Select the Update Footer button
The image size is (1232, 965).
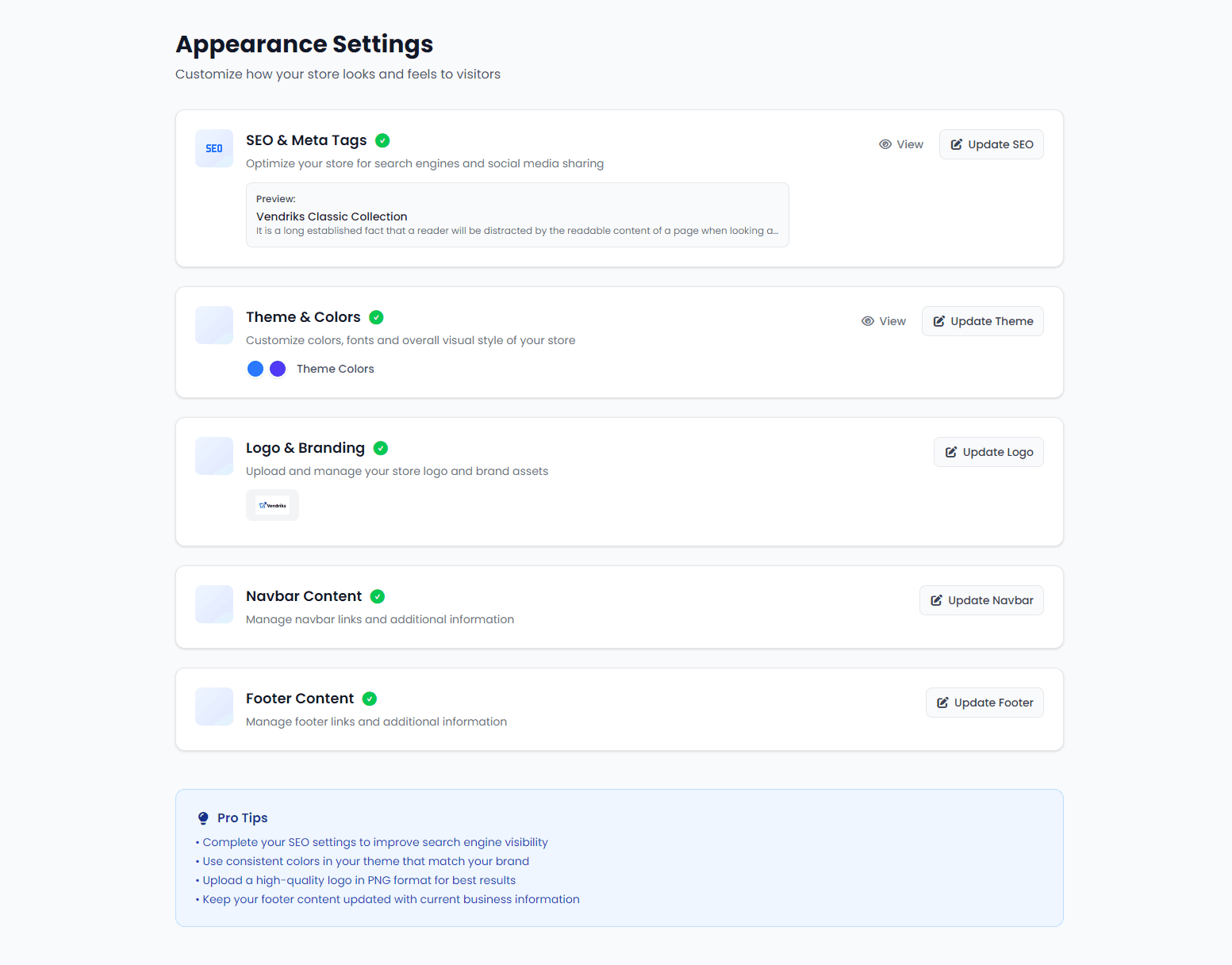[x=984, y=703]
